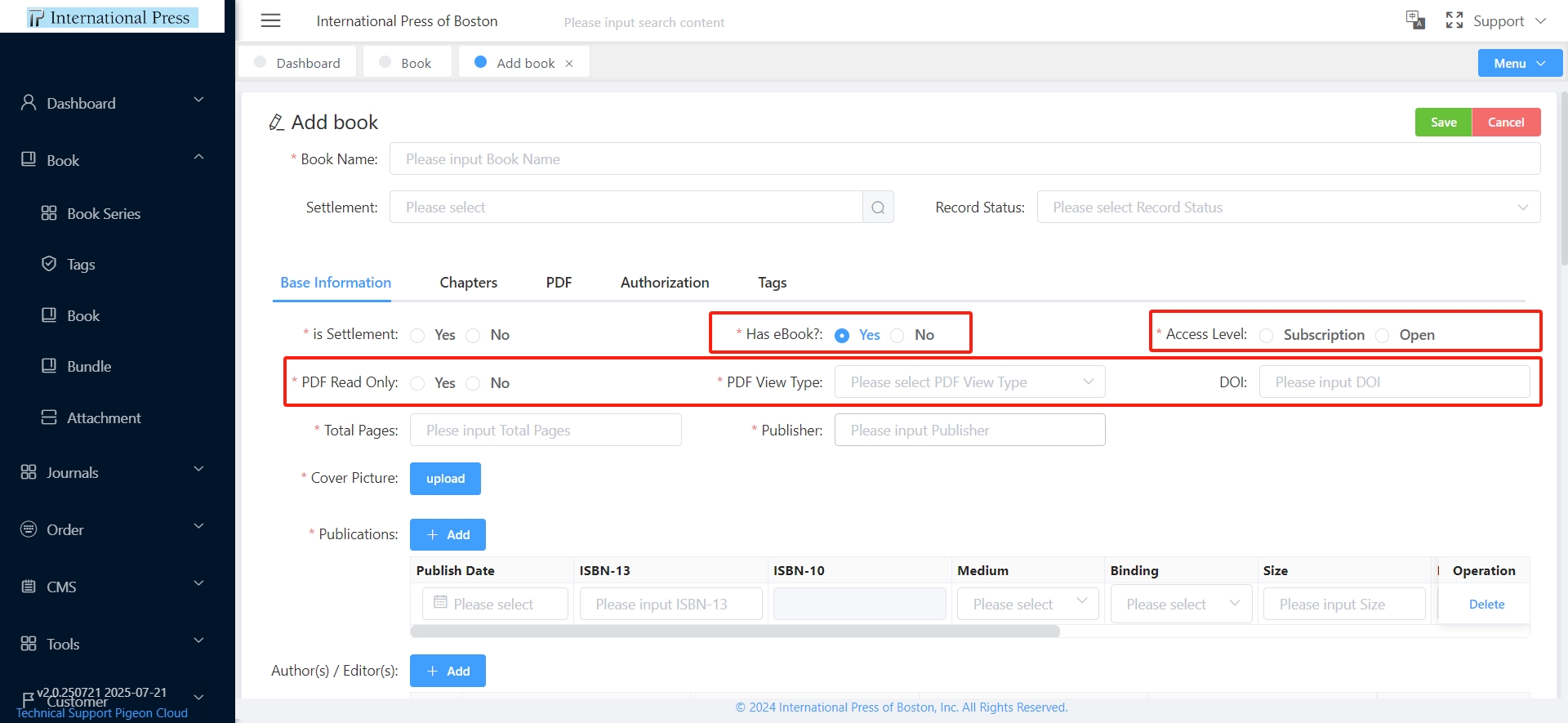The height and width of the screenshot is (723, 1568).
Task: Click the translate language icon
Action: 1415,20
